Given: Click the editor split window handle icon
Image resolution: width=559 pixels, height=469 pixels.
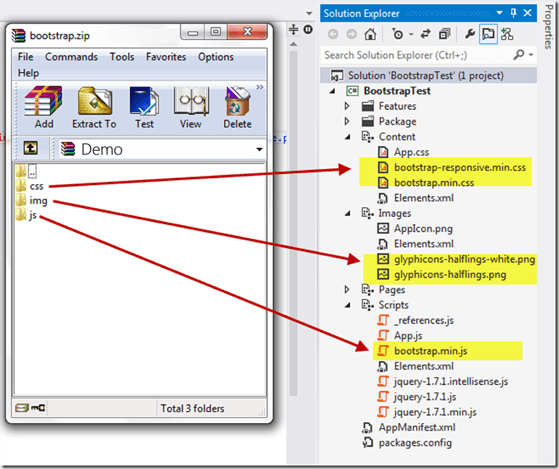Looking at the screenshot, I should 293,29.
